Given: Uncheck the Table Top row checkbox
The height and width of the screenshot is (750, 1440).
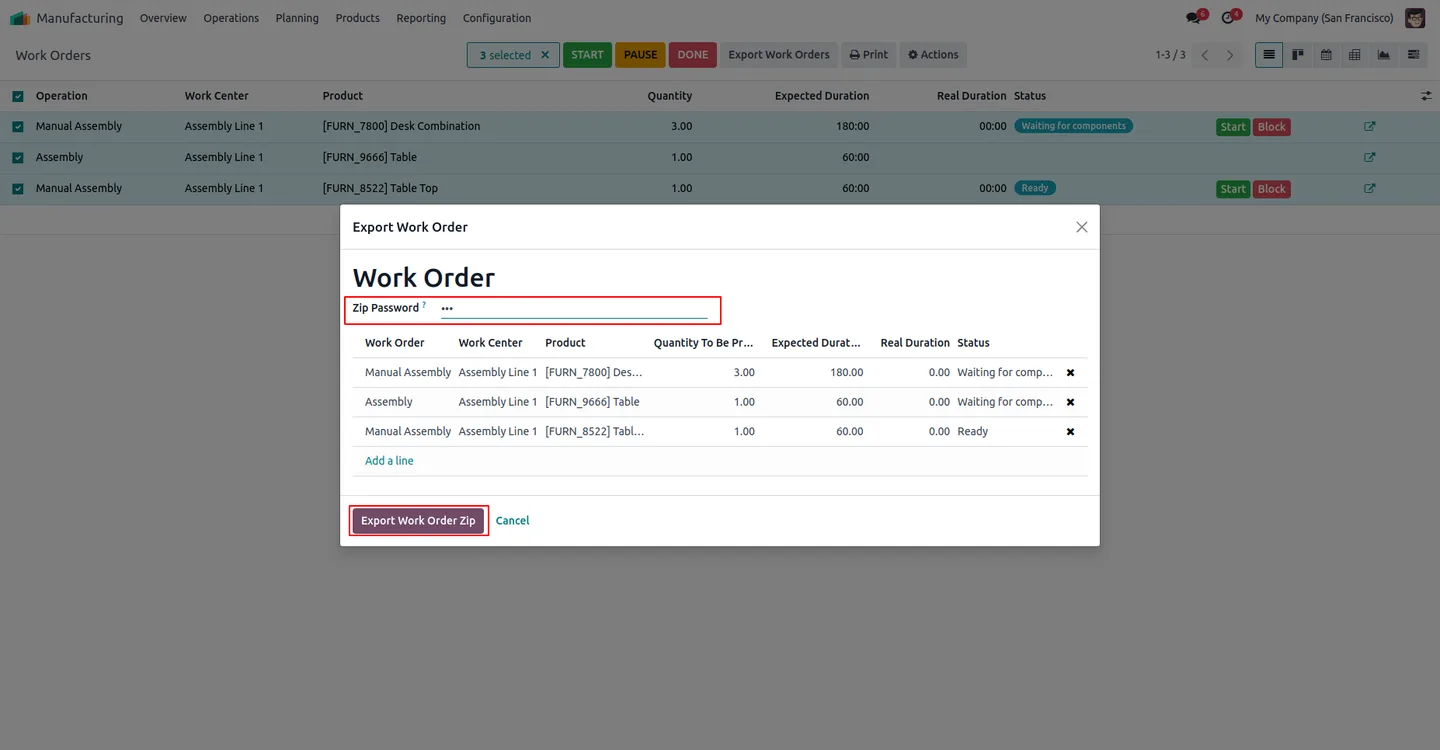Looking at the screenshot, I should 18,188.
